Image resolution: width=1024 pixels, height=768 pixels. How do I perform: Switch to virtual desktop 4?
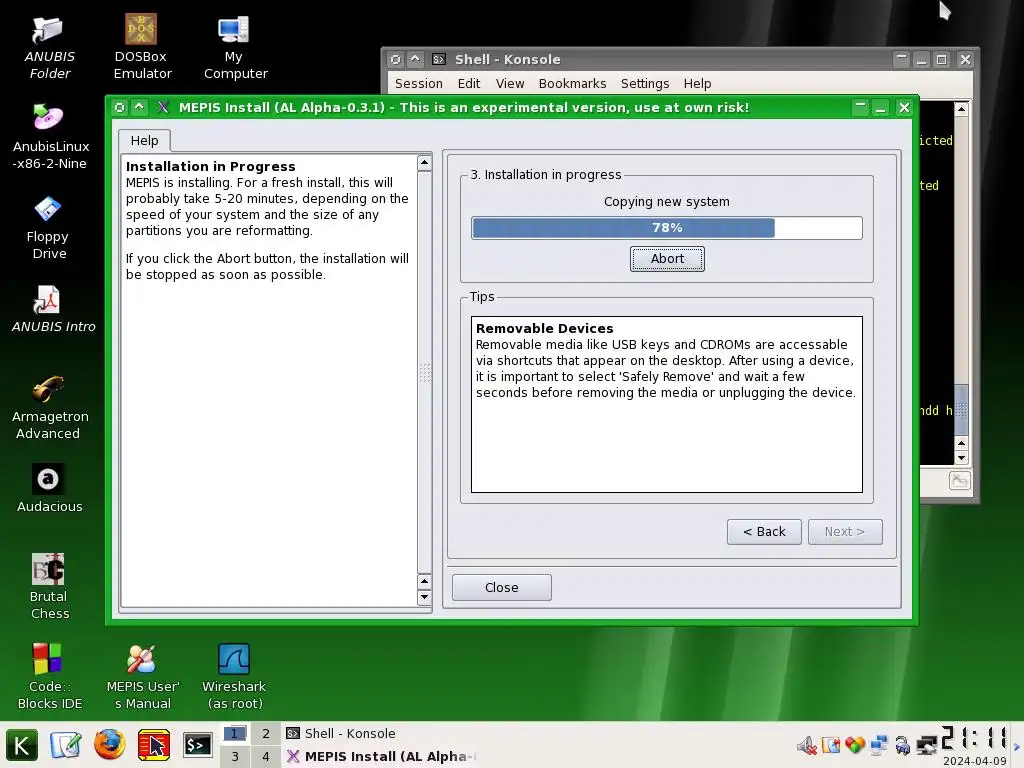266,756
